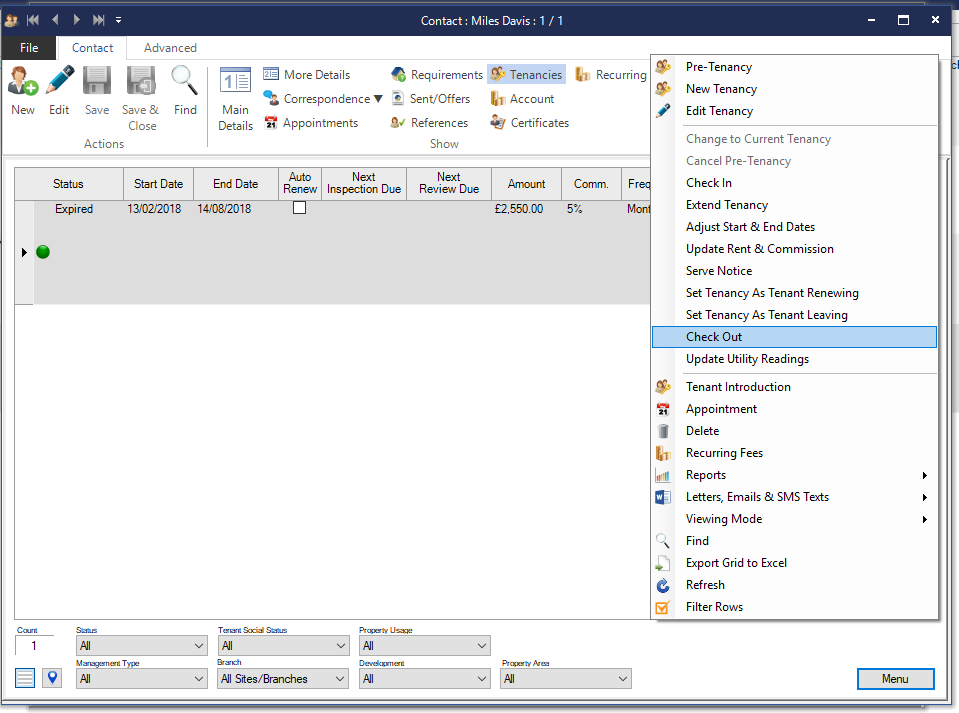Switch to the Advanced tab
The image size is (959, 713).
click(170, 48)
